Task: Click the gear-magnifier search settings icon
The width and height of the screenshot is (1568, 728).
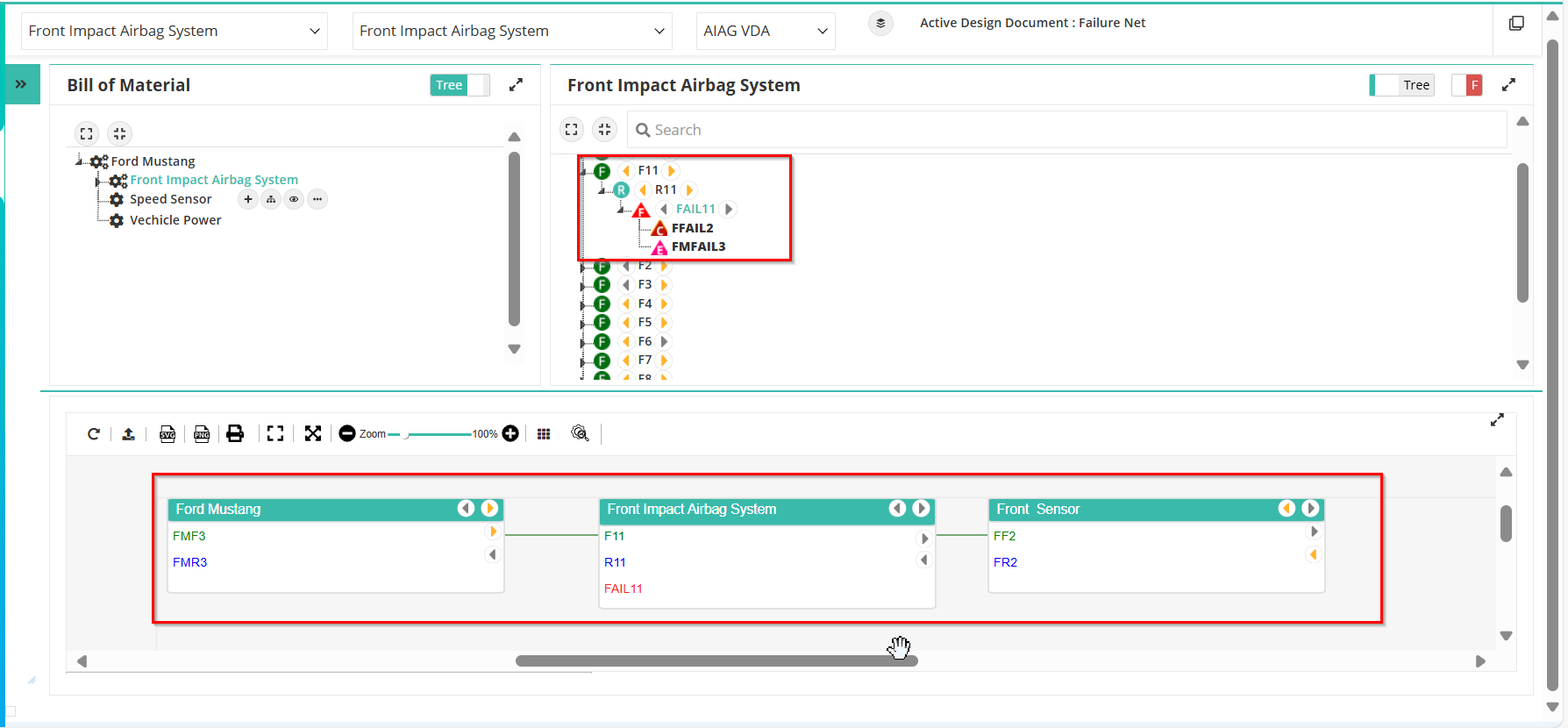Action: [580, 433]
